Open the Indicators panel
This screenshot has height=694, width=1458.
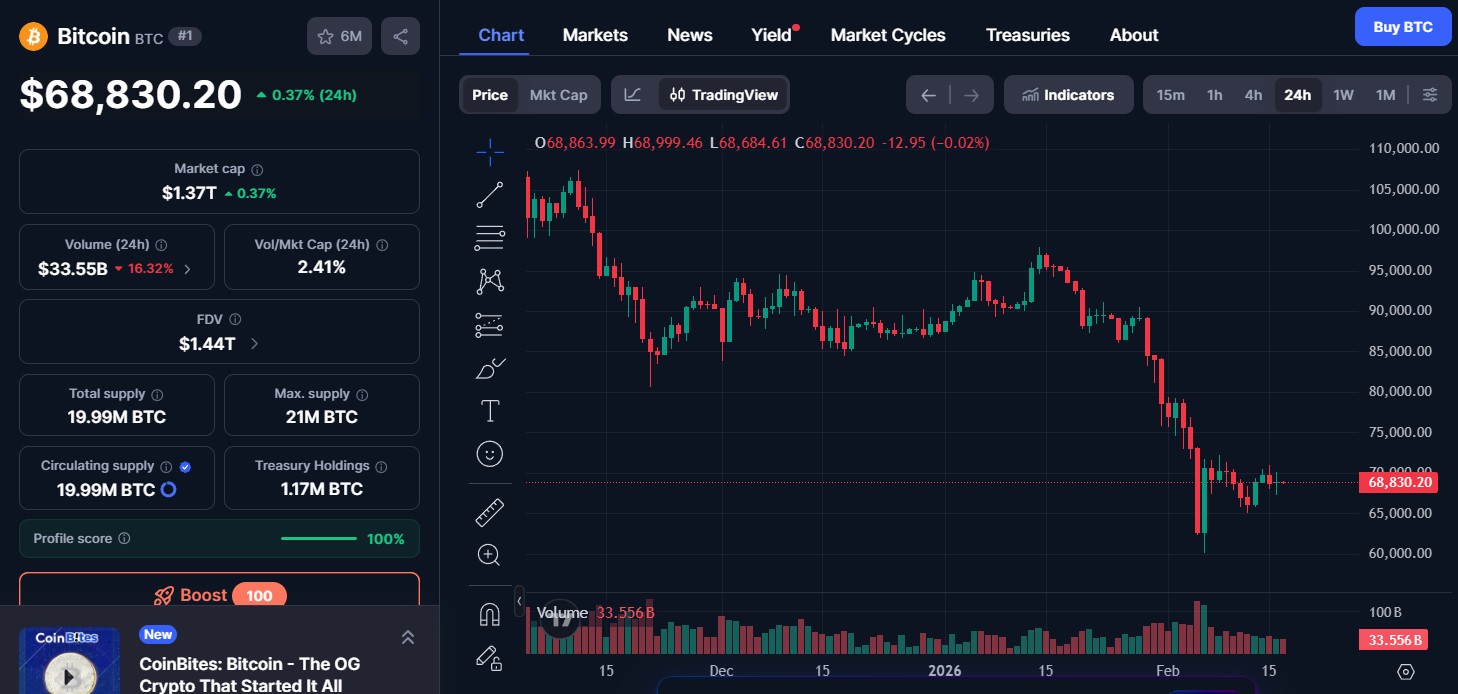click(x=1068, y=94)
